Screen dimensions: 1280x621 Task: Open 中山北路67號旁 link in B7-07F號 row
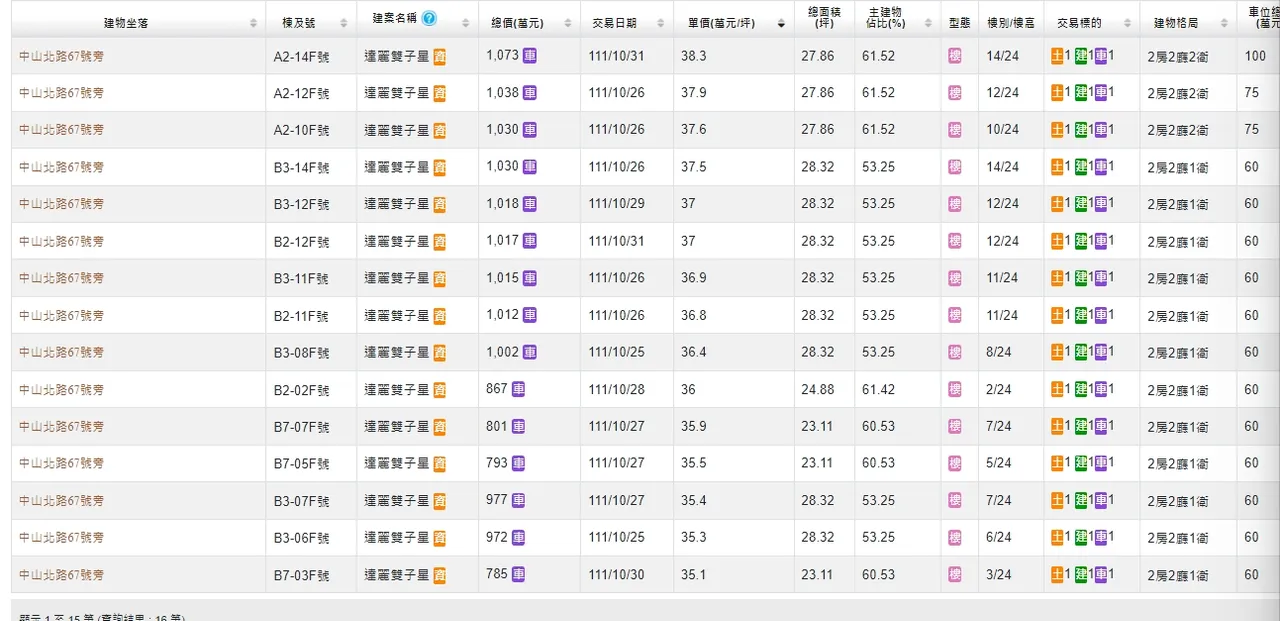[61, 426]
